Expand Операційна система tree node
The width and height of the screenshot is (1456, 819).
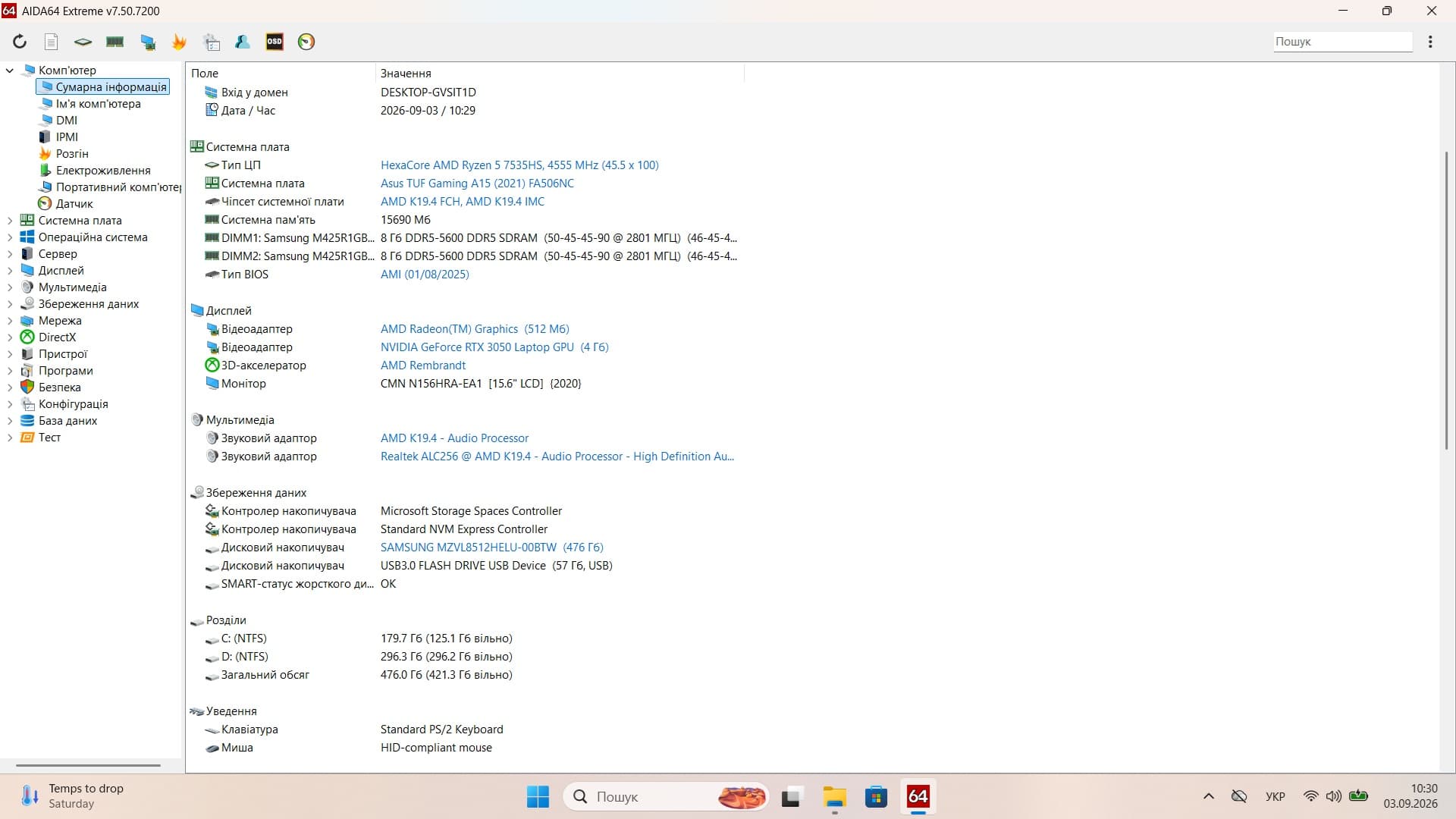coord(10,237)
